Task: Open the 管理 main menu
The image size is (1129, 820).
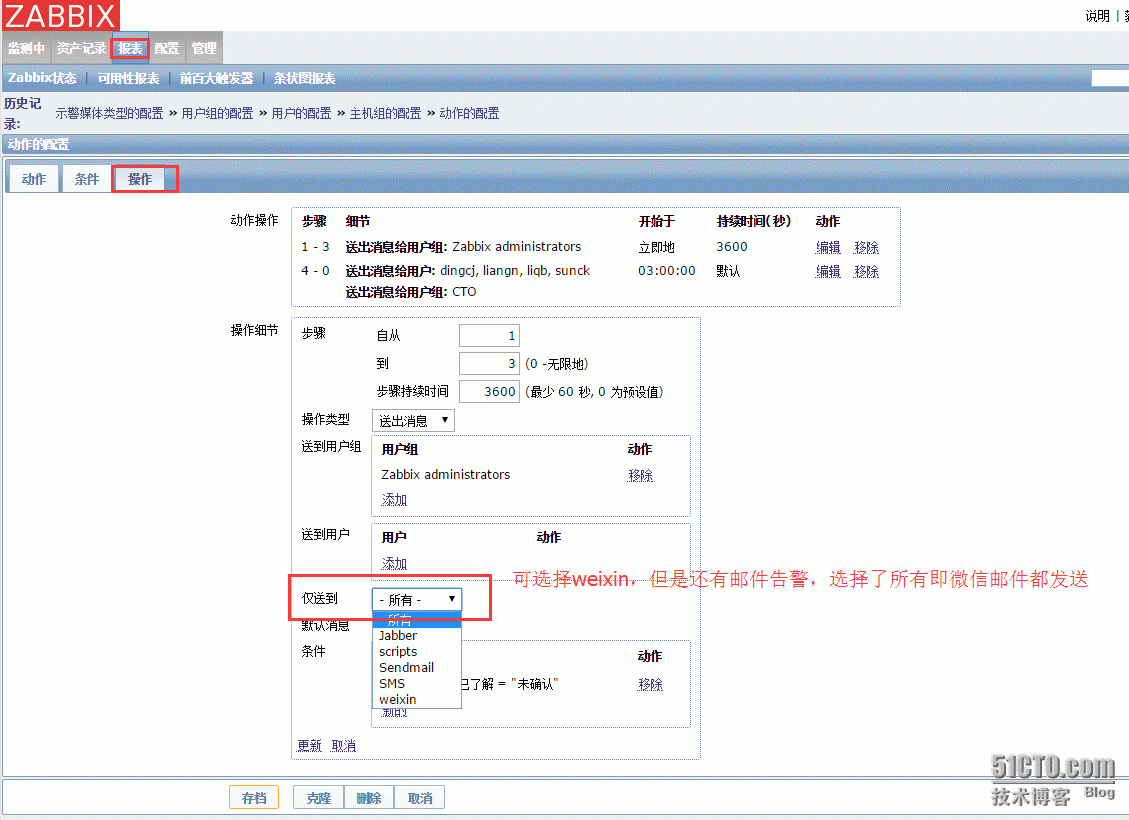Action: [x=204, y=48]
